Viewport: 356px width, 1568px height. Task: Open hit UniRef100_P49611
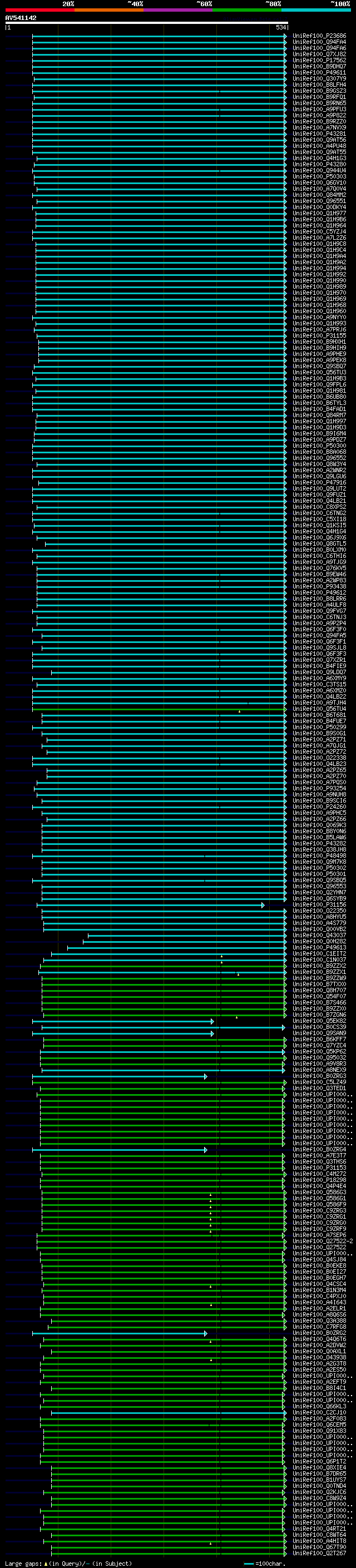point(319,72)
